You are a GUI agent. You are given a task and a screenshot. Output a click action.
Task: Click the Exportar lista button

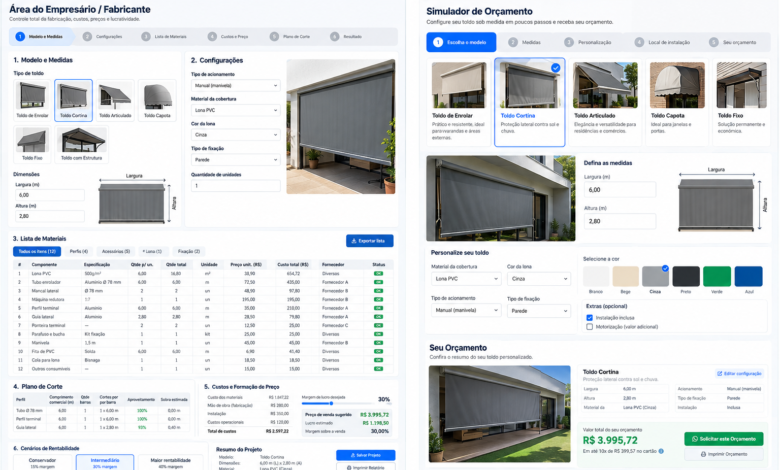[370, 241]
